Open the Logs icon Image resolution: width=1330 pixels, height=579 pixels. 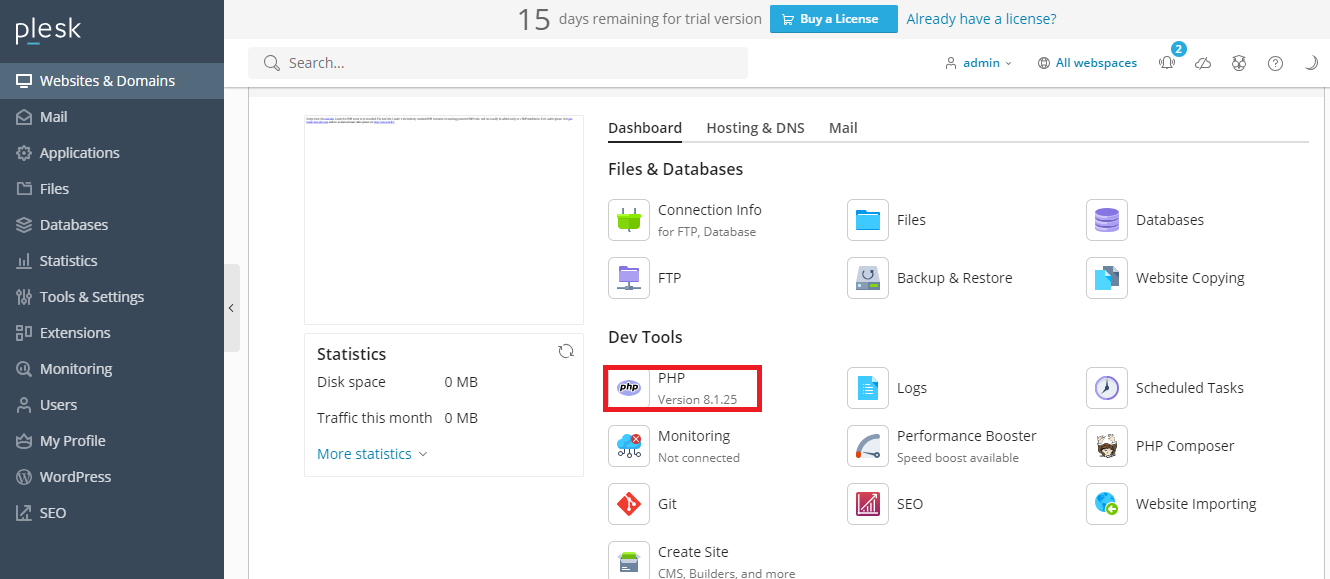pos(868,388)
